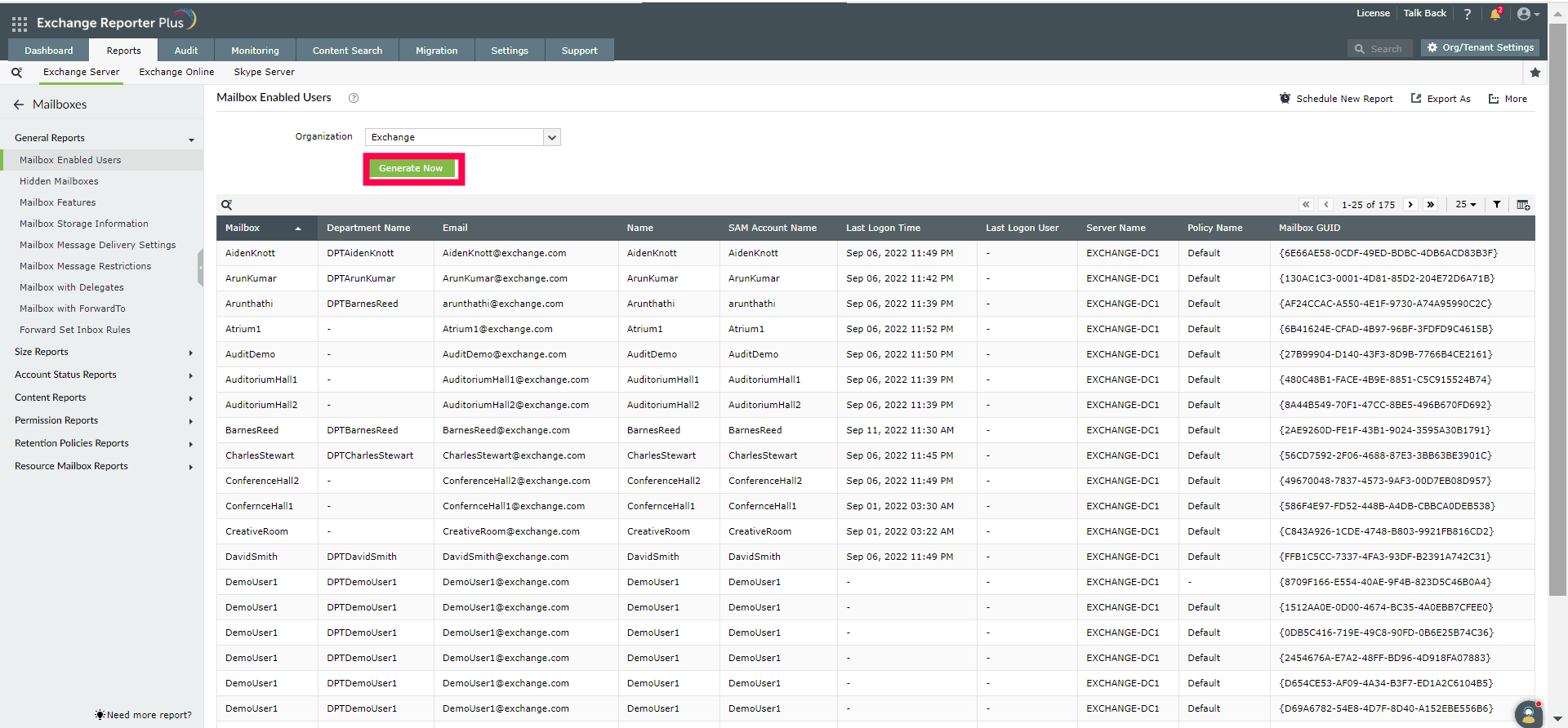Click the CreativeRoom@exchange.com email cell

click(x=511, y=532)
